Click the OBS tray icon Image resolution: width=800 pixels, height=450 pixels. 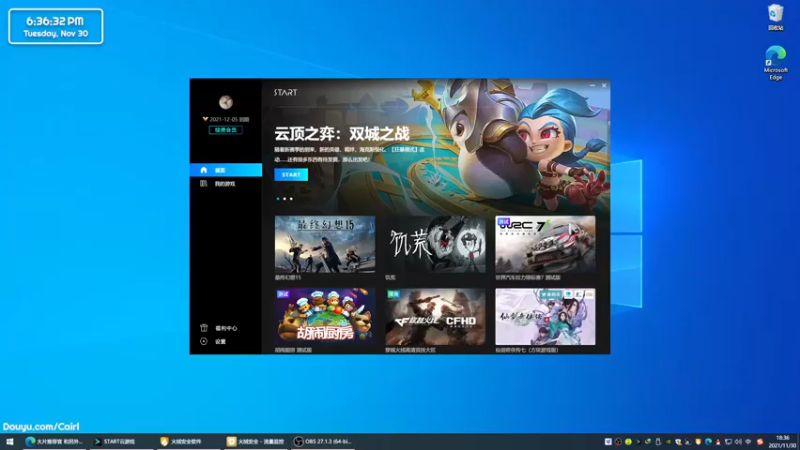coord(618,442)
